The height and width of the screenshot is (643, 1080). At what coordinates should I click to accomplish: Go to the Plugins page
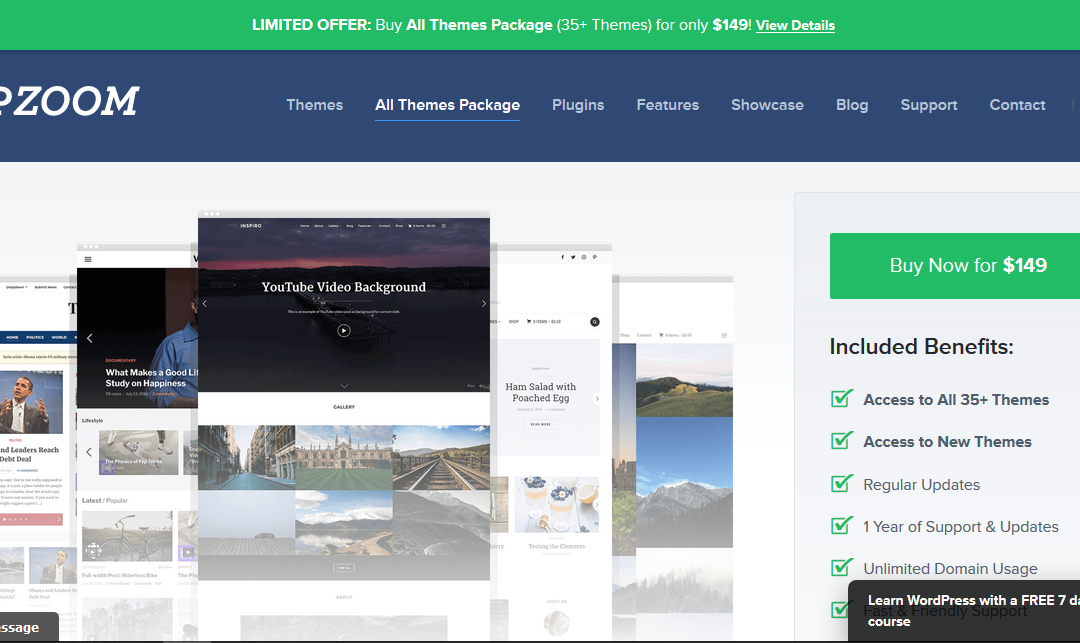578,105
